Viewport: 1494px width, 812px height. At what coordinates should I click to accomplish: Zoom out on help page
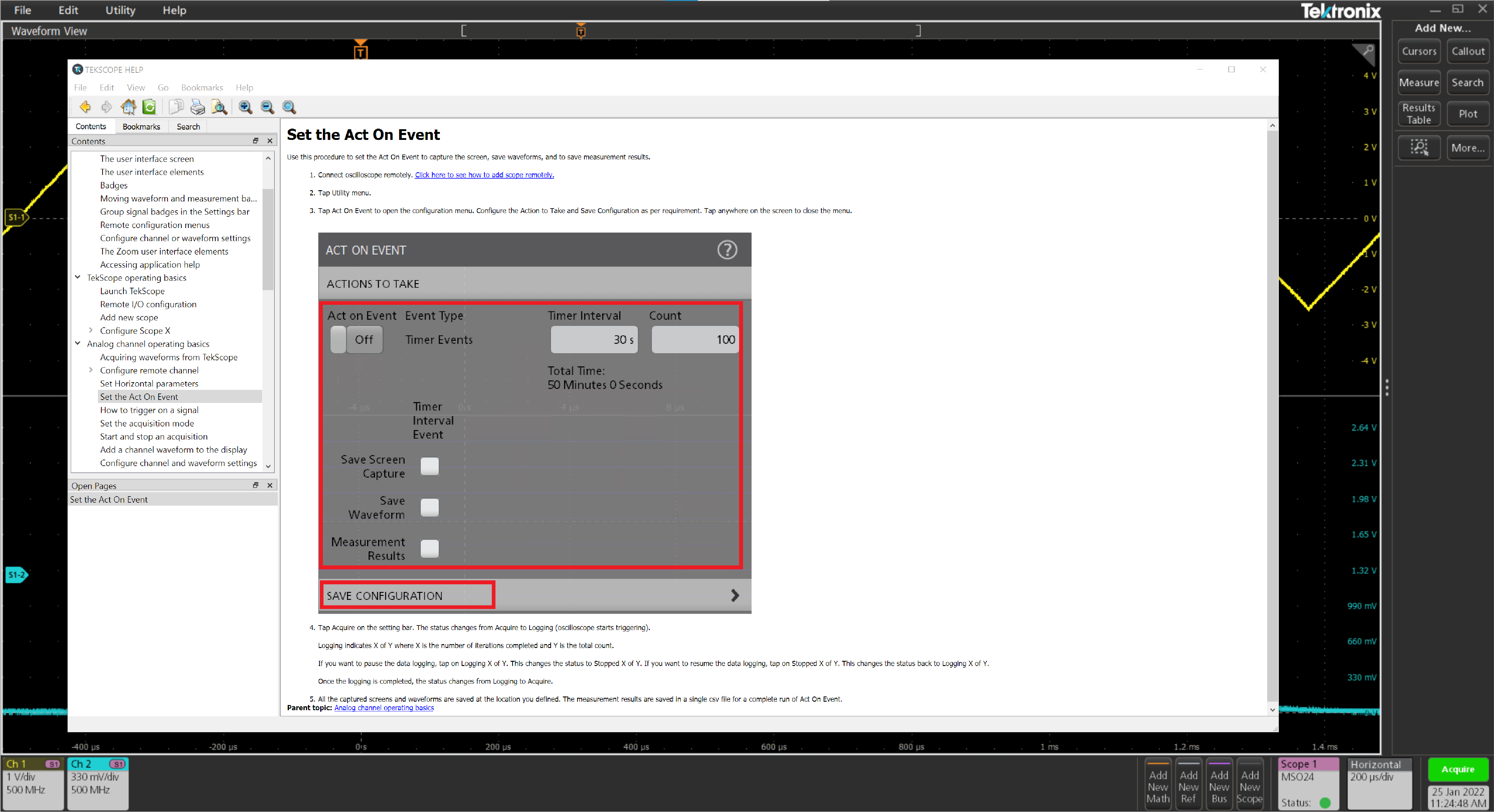pyautogui.click(x=267, y=107)
